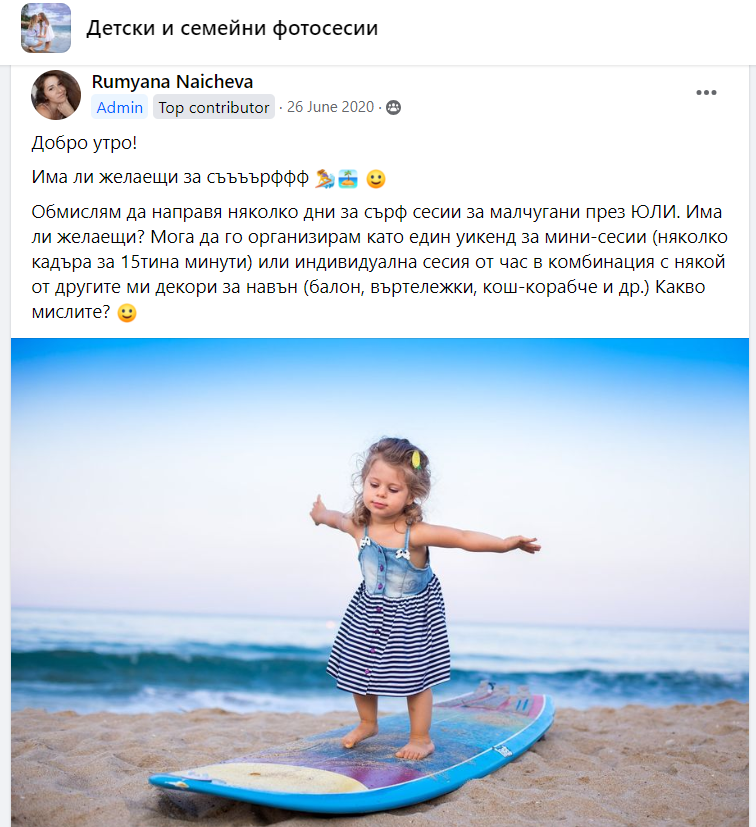
Task: Click the blue surfboard in the photo
Action: coord(352,754)
